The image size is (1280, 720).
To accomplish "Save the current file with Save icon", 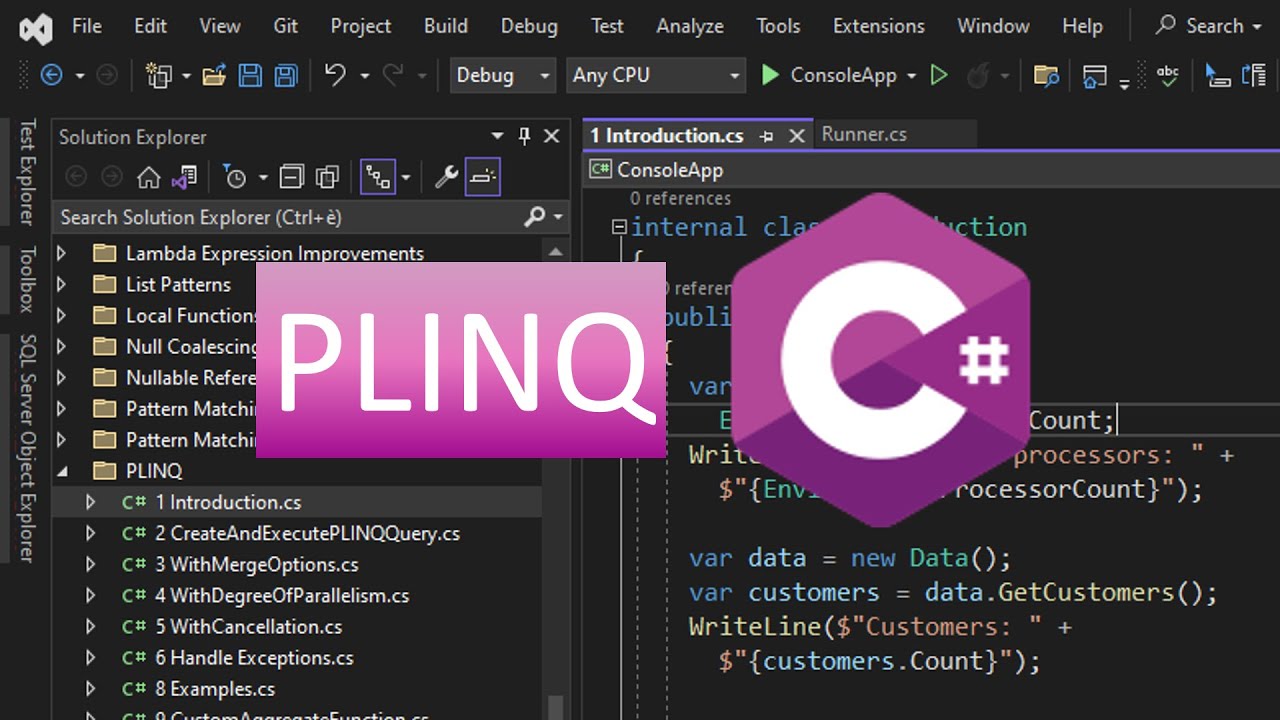I will point(250,75).
